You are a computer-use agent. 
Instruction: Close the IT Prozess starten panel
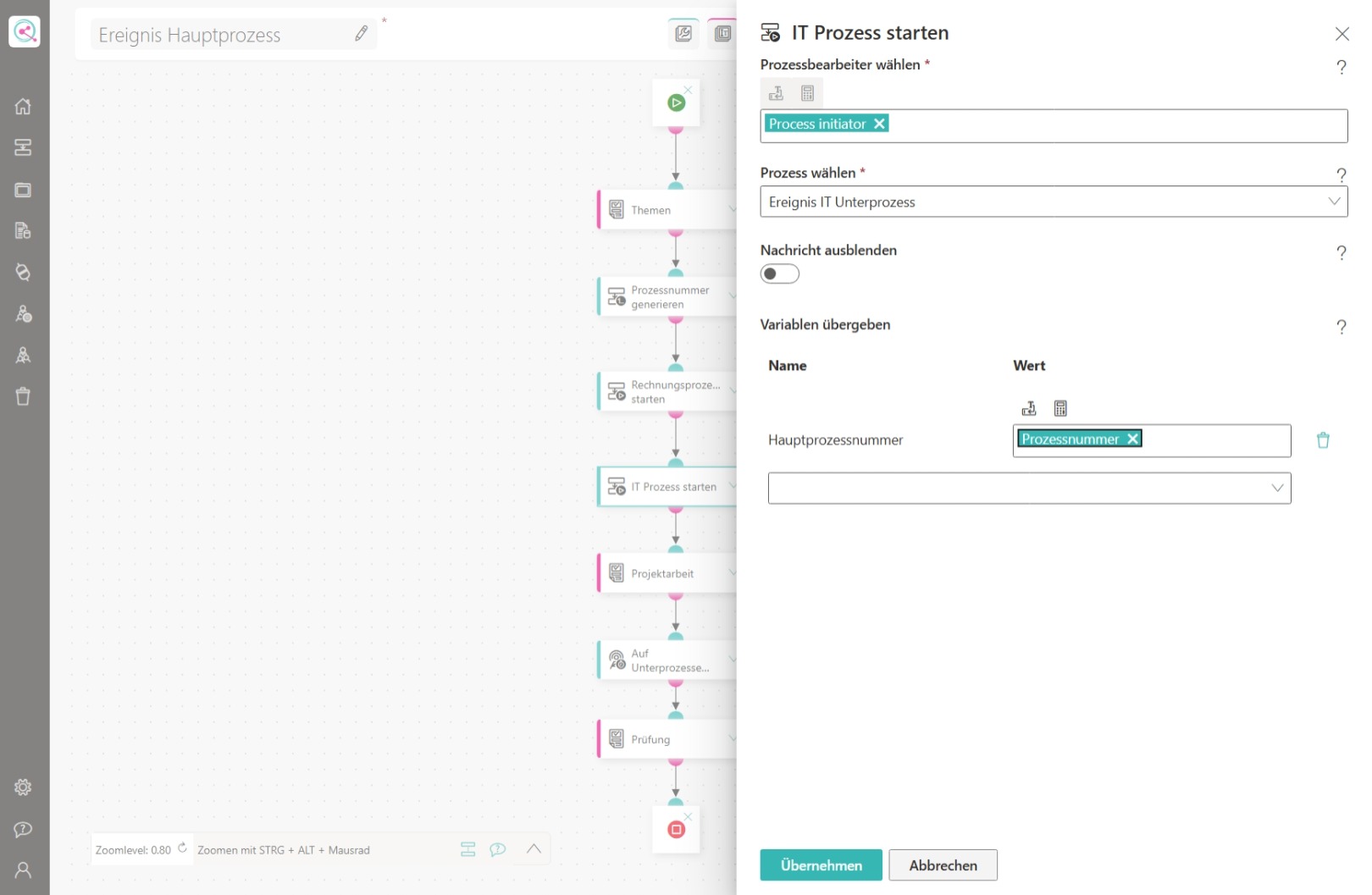point(1342,34)
